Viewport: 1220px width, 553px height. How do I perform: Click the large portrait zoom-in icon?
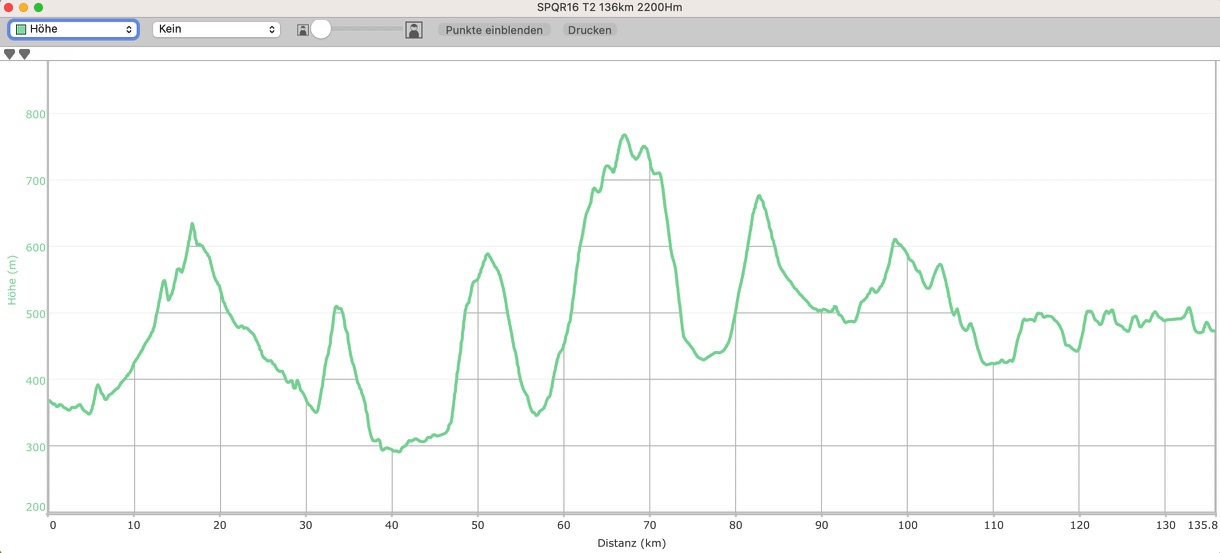[414, 30]
